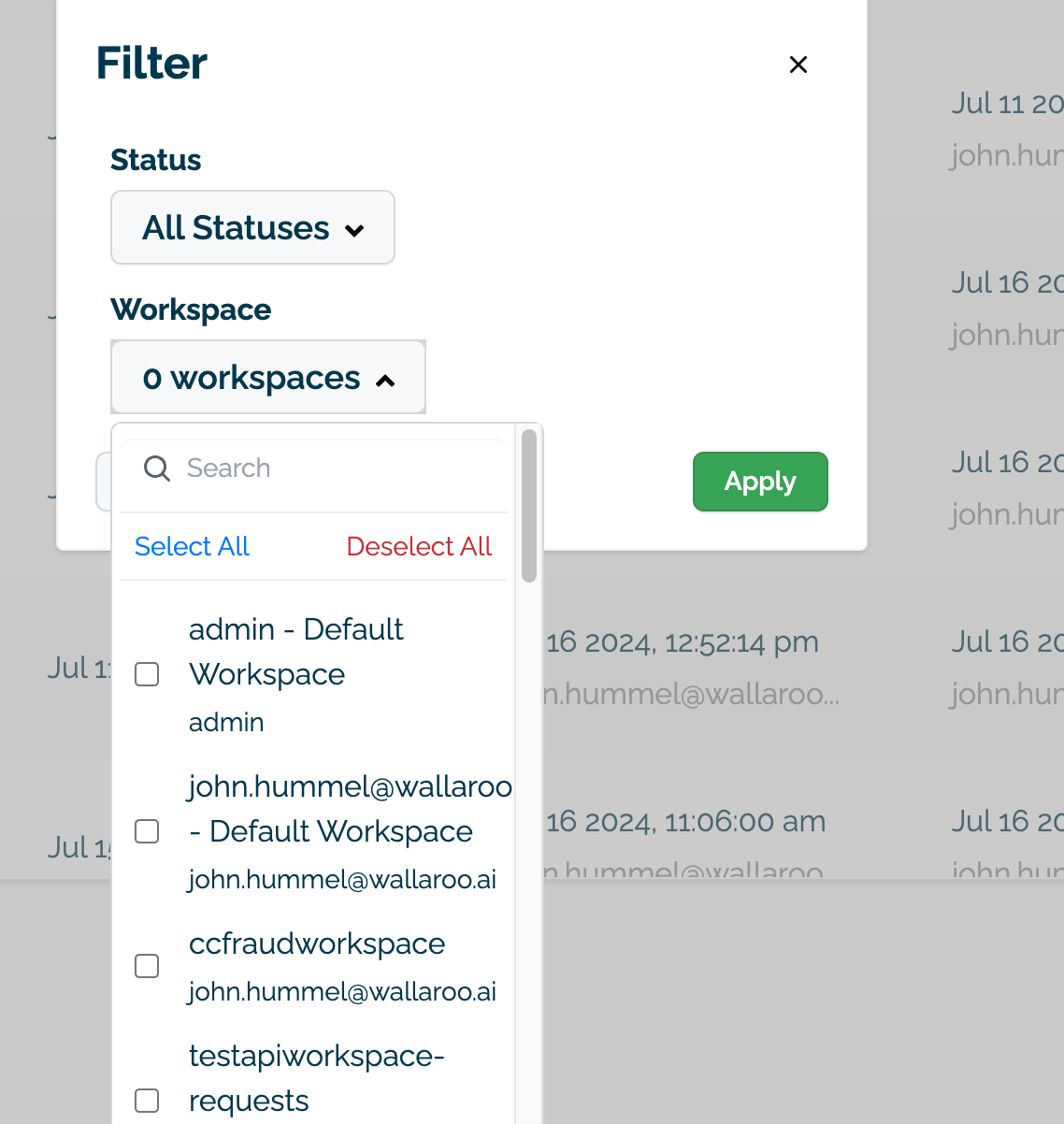Select the admin - Default Workspace name
Image resolution: width=1064 pixels, height=1124 pixels.
[295, 652]
